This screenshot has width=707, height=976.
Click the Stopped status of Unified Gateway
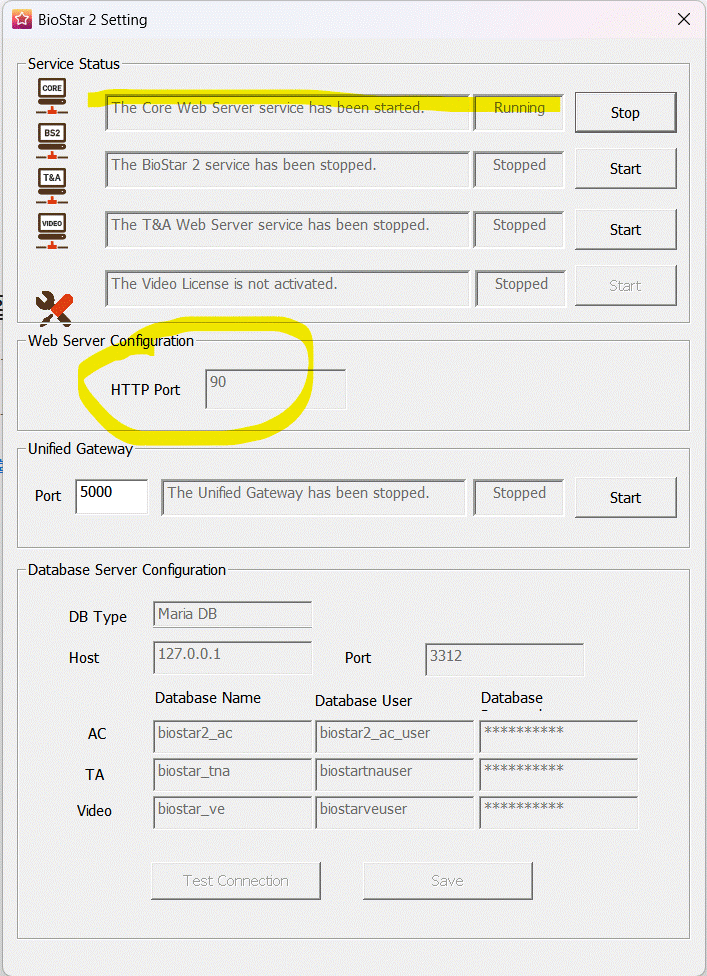point(519,497)
